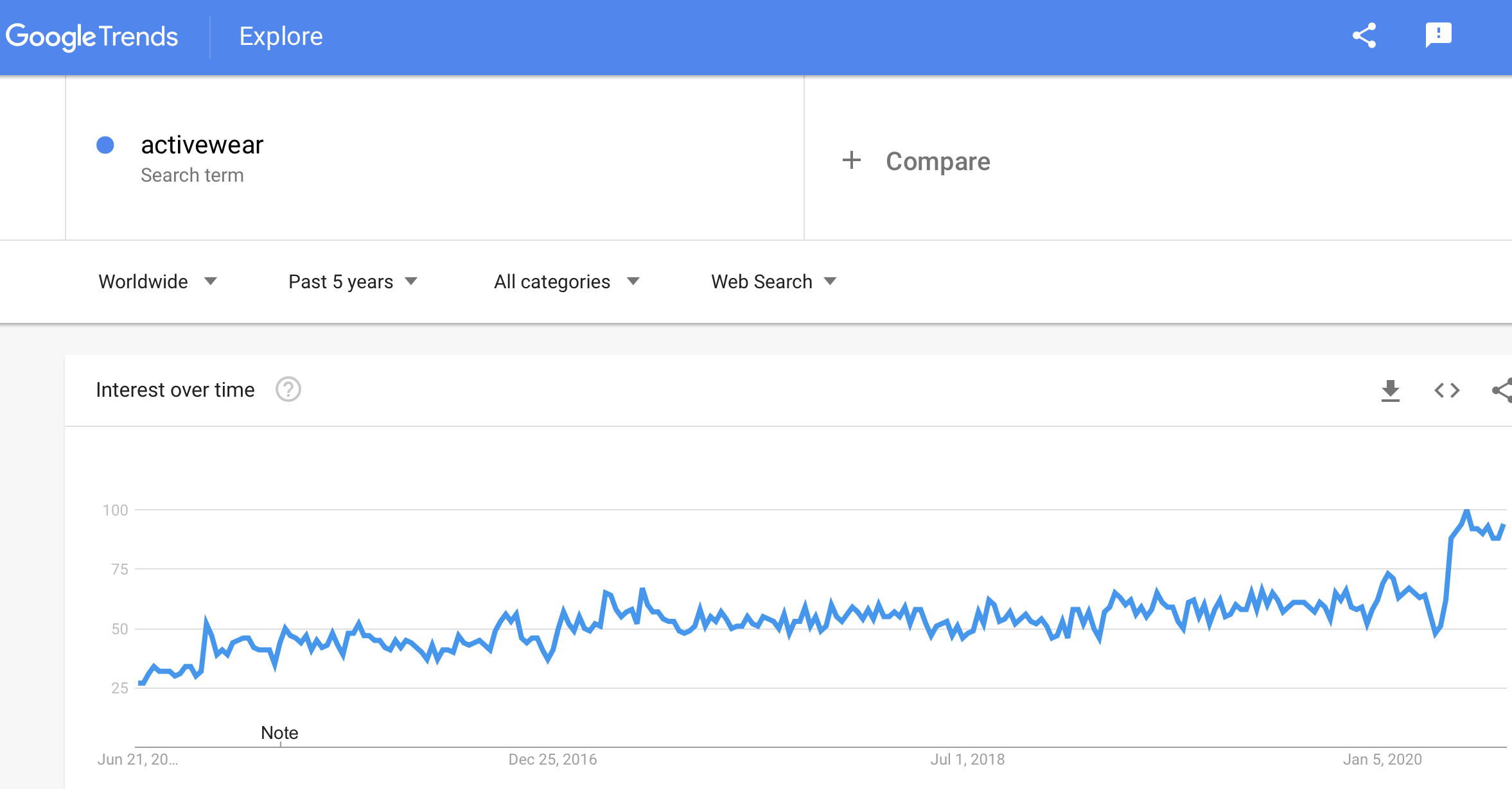Expand the Worldwide region dropdown
1512x789 pixels.
point(158,282)
